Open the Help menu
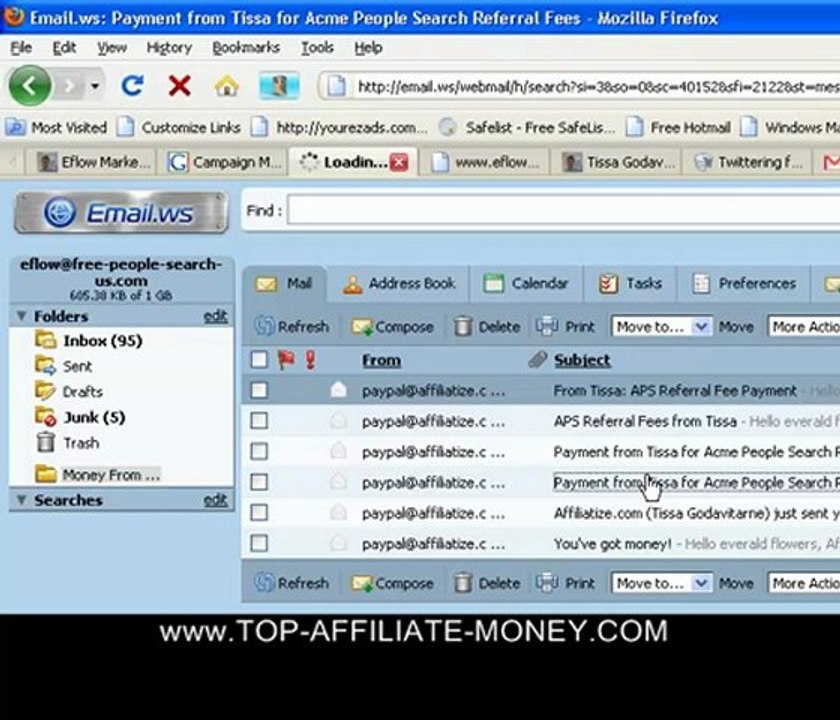The width and height of the screenshot is (840, 720). click(x=368, y=48)
